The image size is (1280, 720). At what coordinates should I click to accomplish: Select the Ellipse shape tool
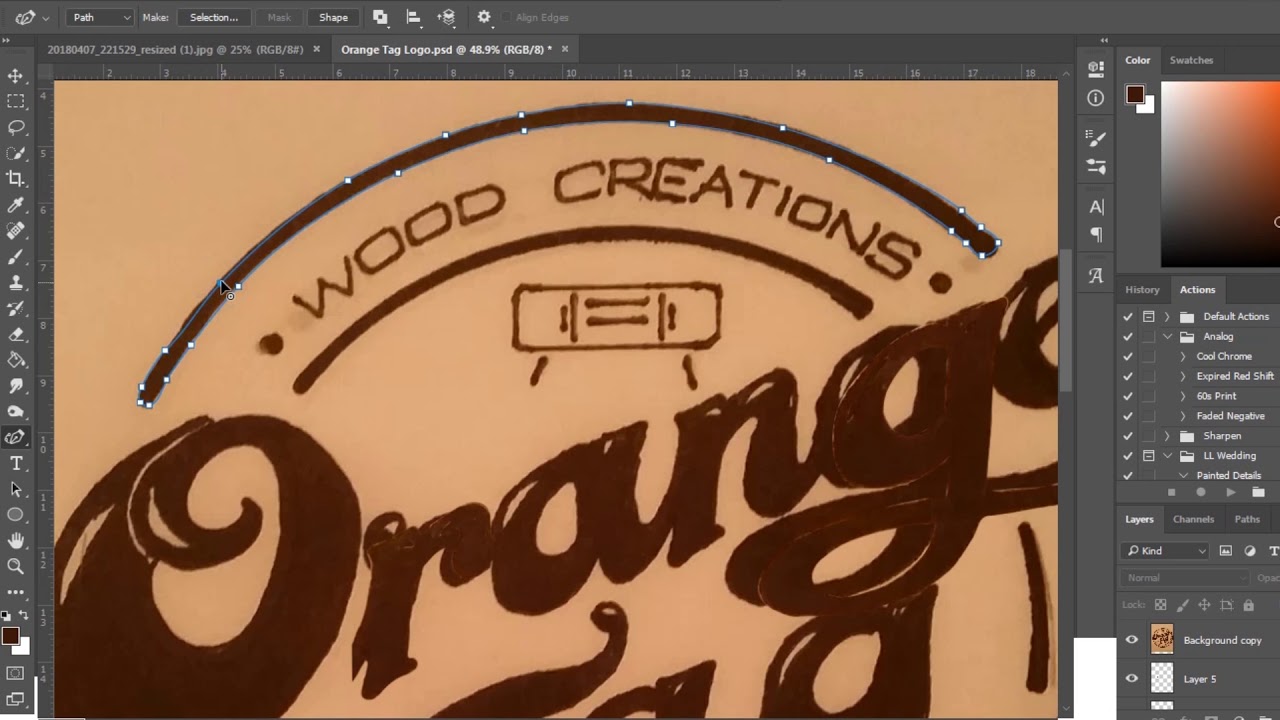(15, 515)
